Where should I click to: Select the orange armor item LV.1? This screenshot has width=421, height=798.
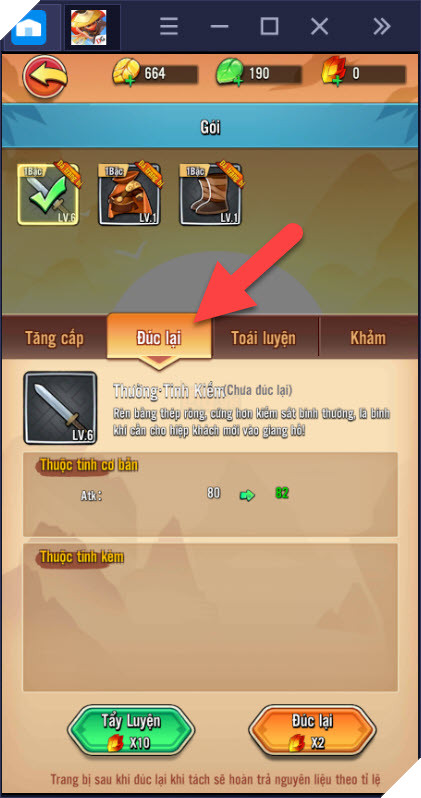129,194
